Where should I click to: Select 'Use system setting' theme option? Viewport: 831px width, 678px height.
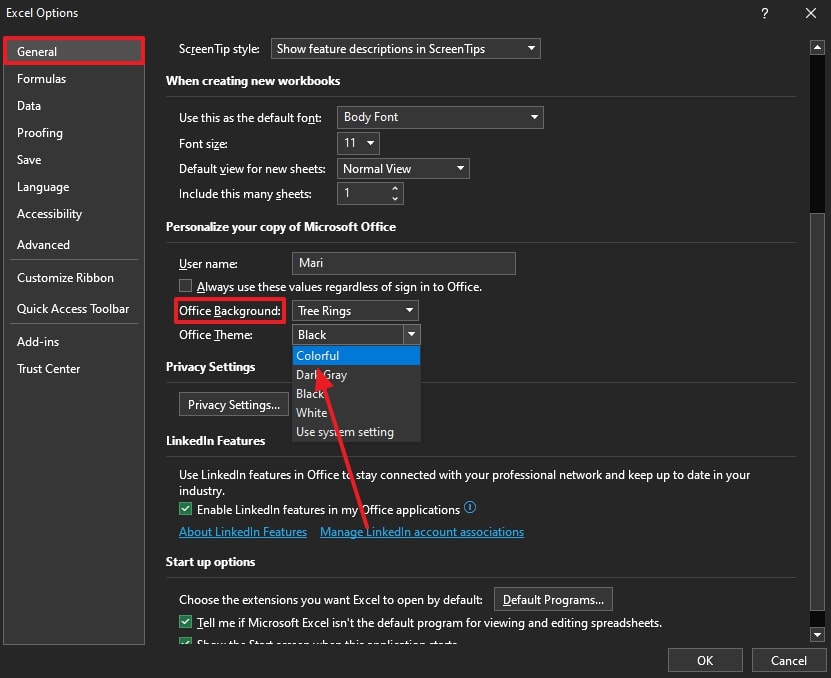click(x=345, y=432)
